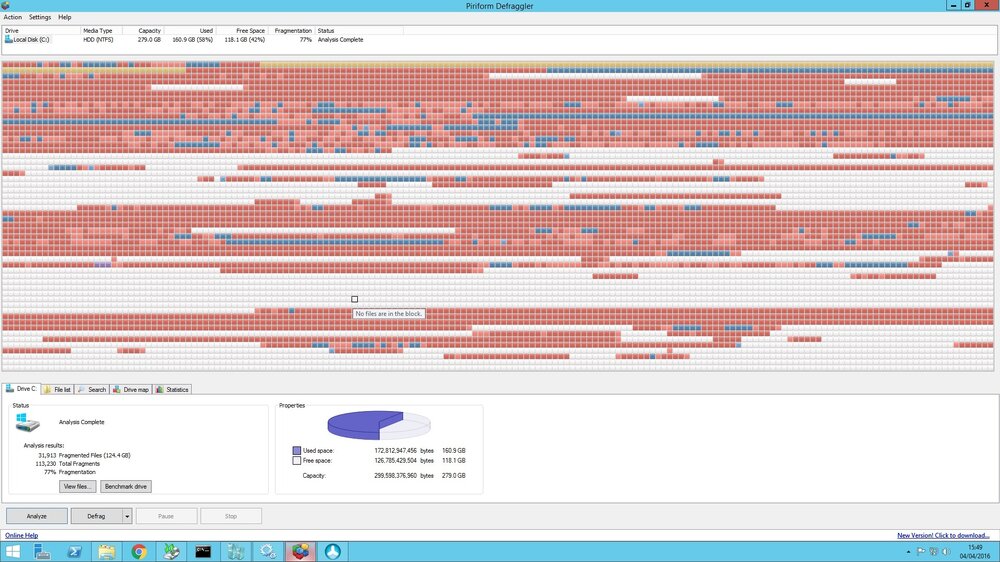Open the Help menu

[64, 17]
